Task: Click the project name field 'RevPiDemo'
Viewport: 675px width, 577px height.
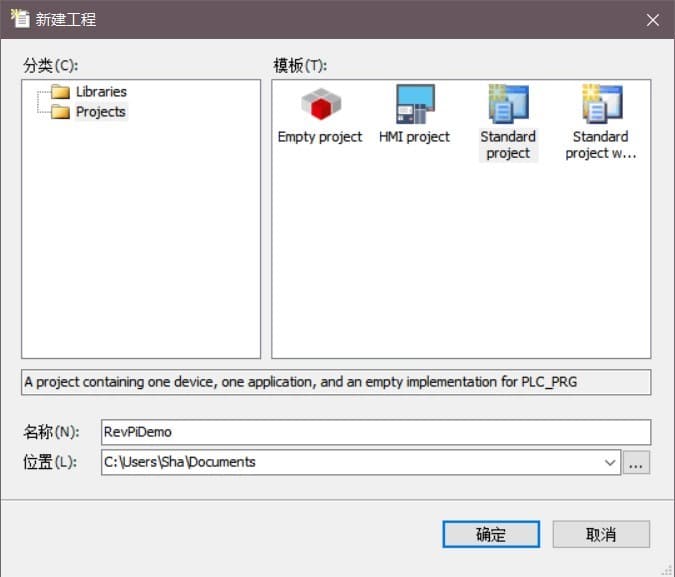Action: (375, 432)
